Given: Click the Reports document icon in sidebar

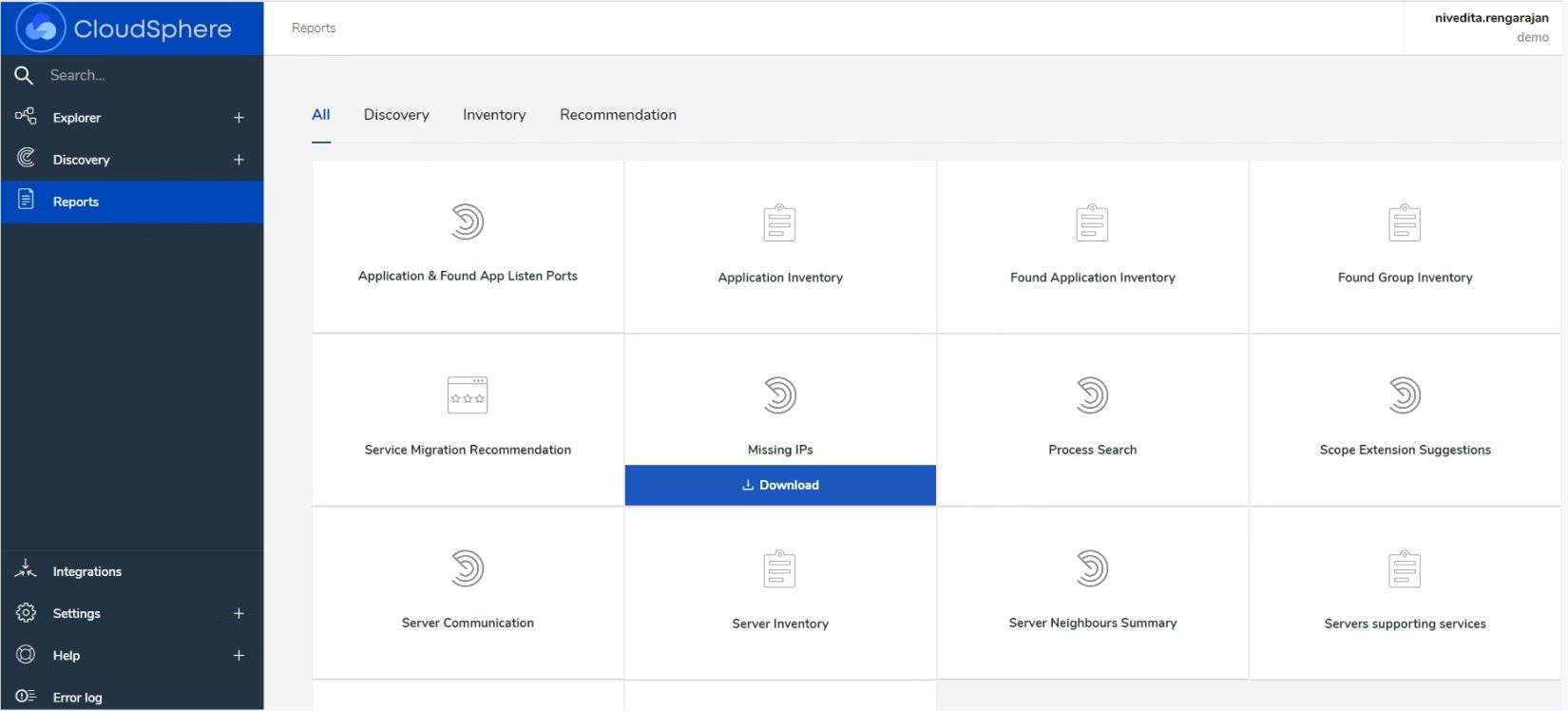Looking at the screenshot, I should coord(26,200).
